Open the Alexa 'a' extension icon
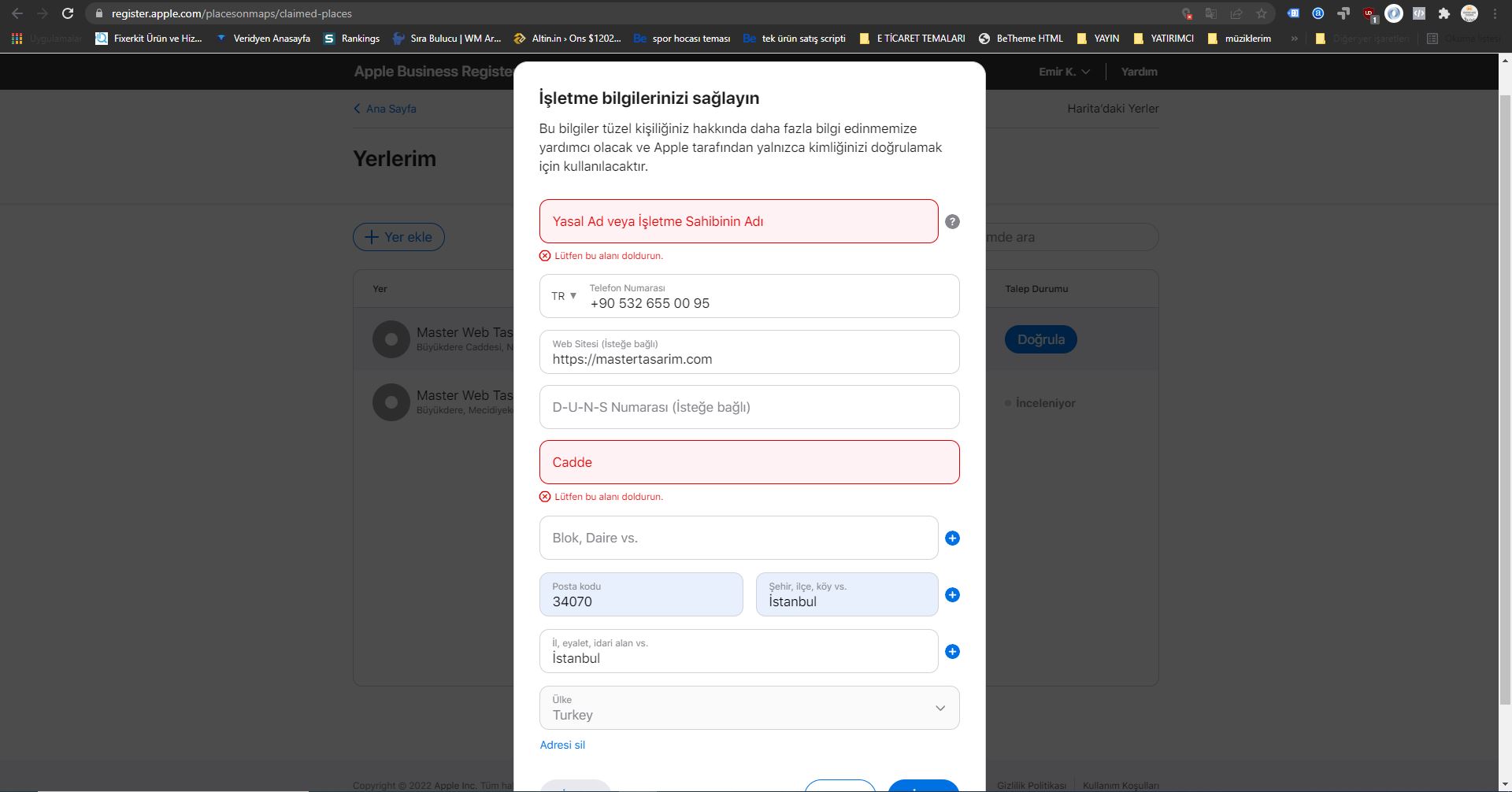The height and width of the screenshot is (792, 1512). point(1318,13)
